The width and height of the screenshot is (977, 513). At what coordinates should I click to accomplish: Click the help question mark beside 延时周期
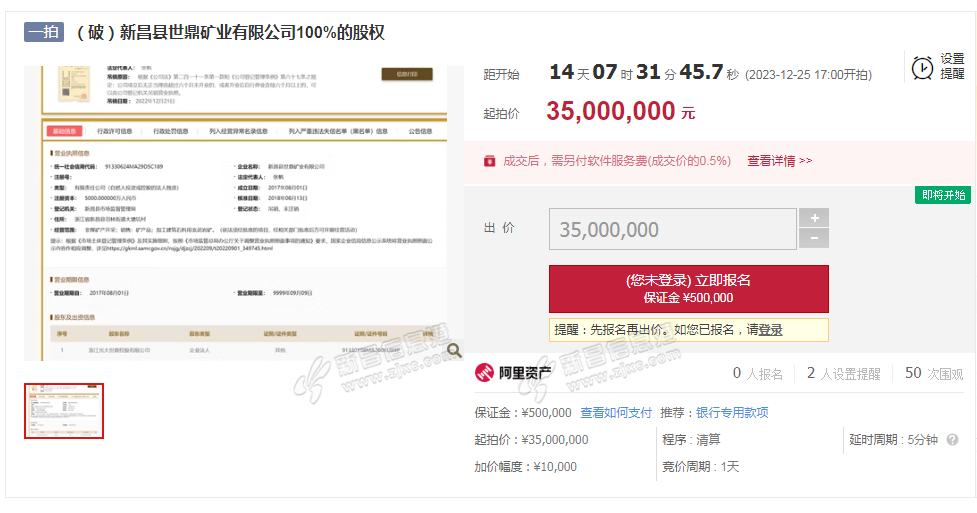tap(952, 440)
